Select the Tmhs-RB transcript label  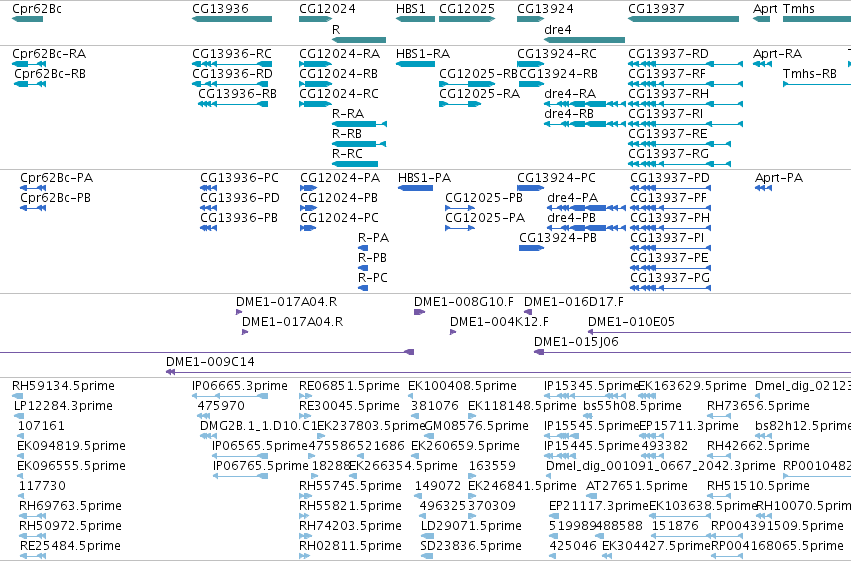(810, 74)
